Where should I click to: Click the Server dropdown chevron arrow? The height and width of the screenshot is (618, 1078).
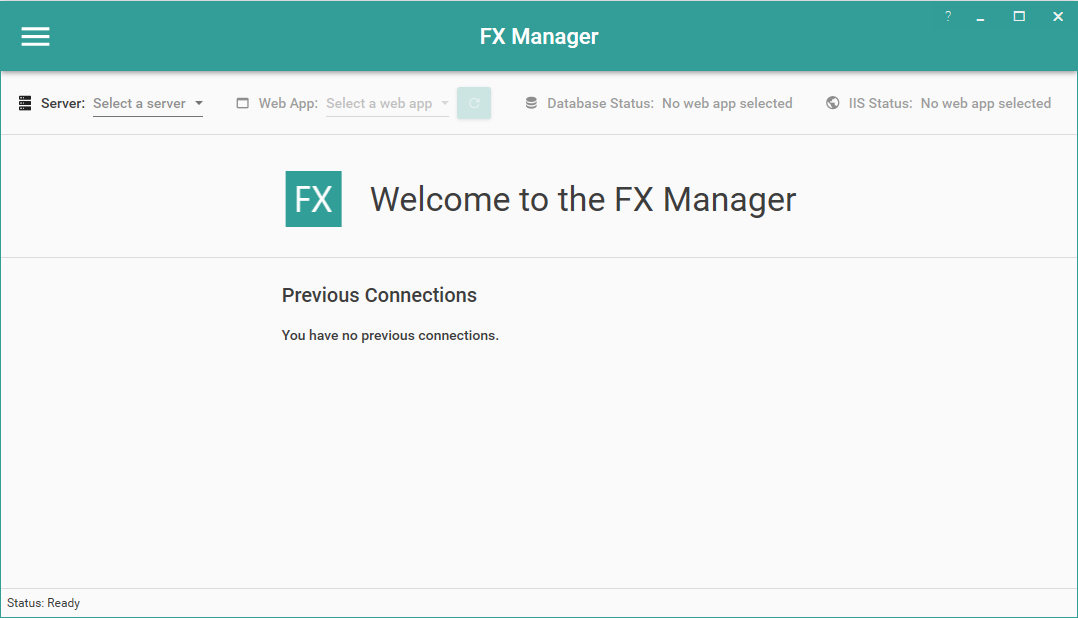point(199,102)
